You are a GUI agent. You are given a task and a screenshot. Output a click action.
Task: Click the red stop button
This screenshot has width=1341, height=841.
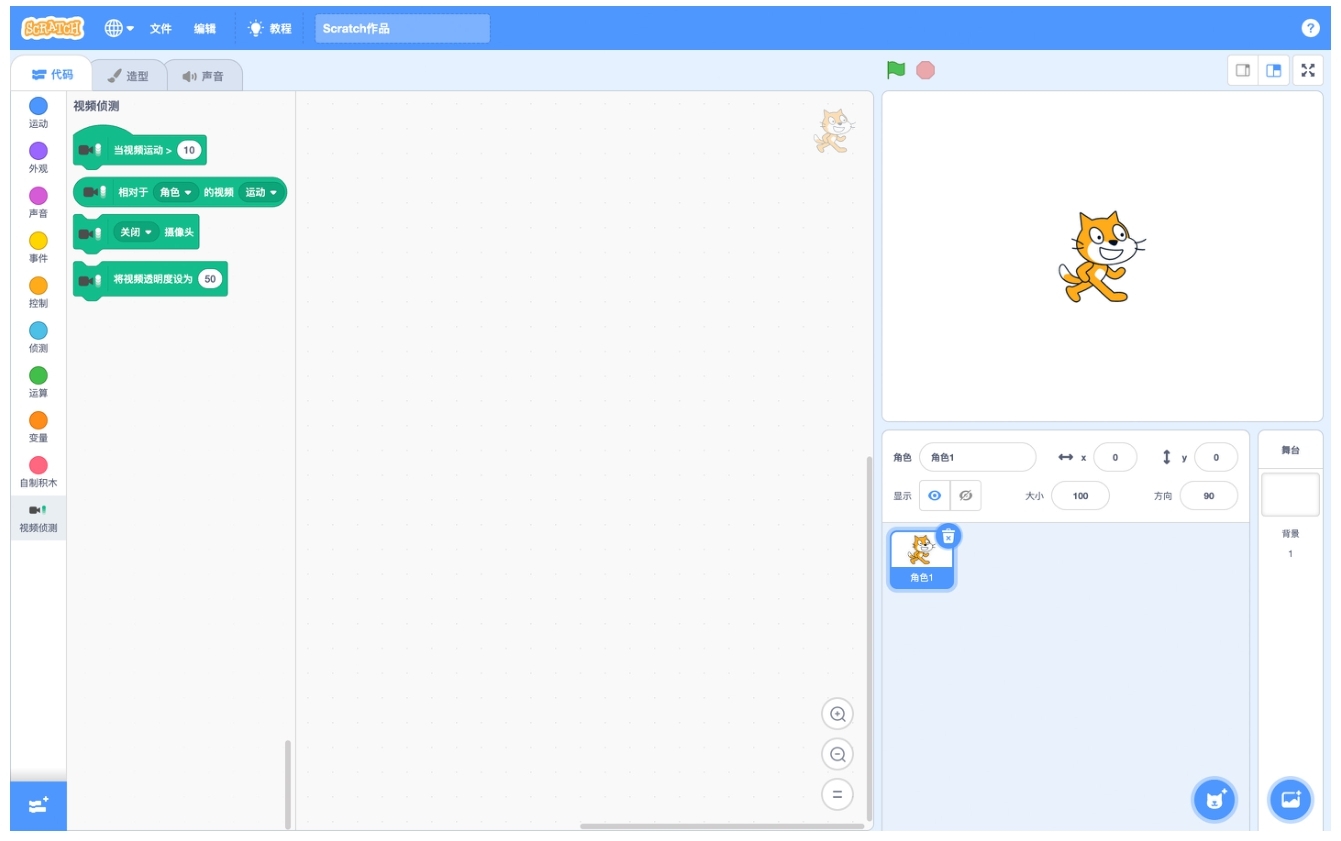pos(926,70)
